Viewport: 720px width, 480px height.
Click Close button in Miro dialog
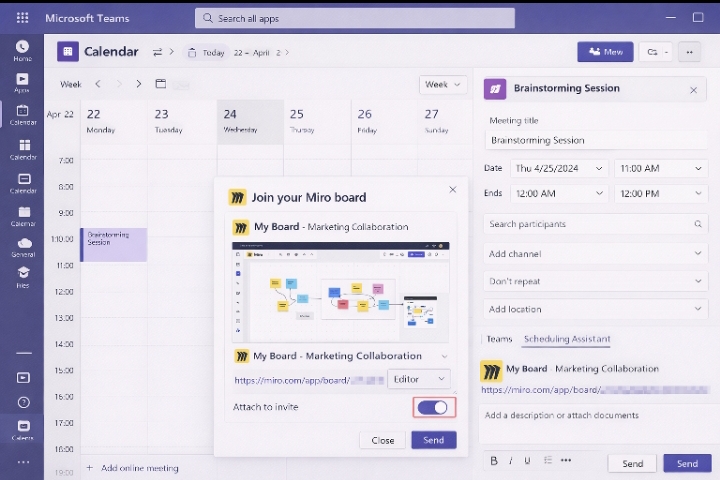pyautogui.click(x=382, y=440)
